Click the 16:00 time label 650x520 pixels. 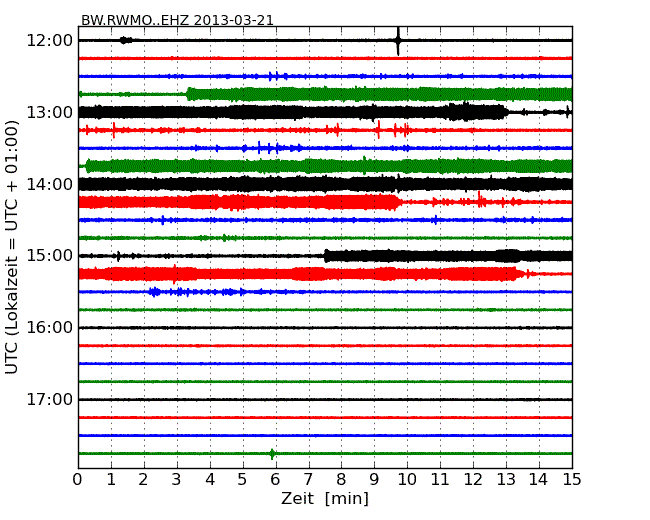tap(49, 328)
